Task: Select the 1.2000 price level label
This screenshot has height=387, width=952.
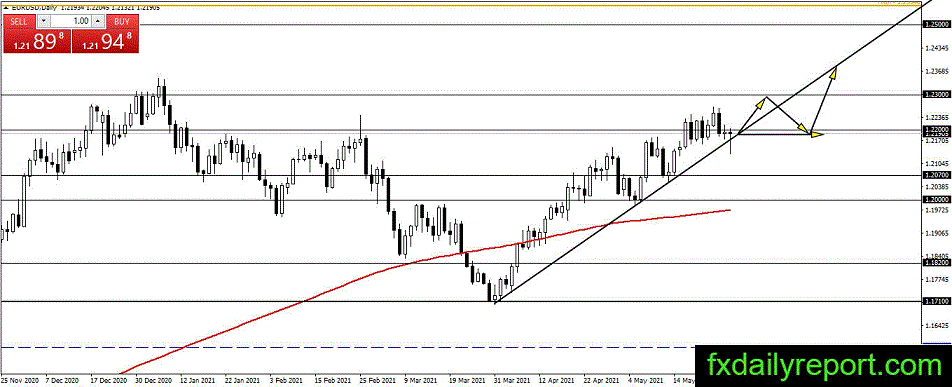Action: click(936, 199)
